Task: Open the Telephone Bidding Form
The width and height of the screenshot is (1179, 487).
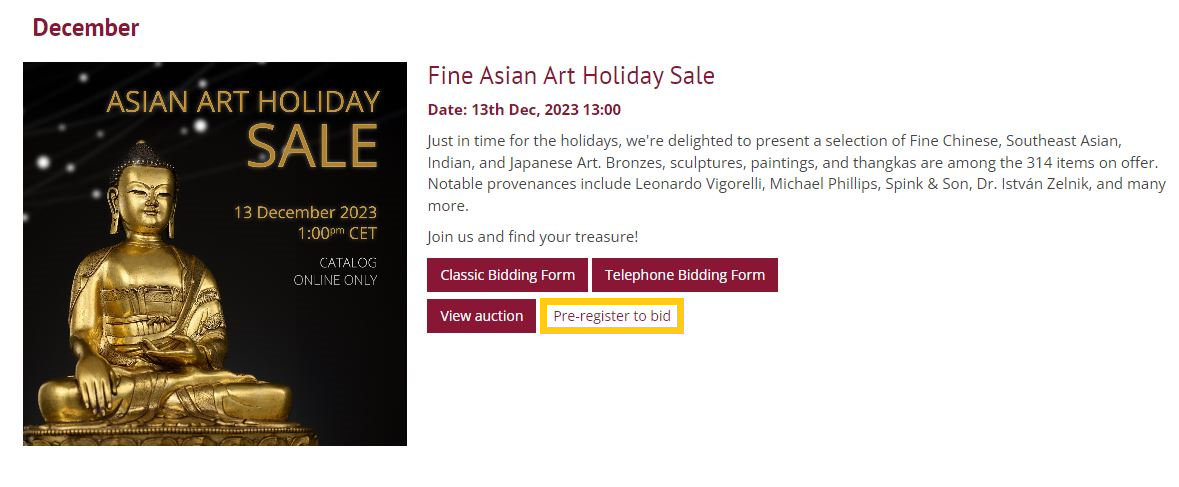Action: click(x=684, y=275)
